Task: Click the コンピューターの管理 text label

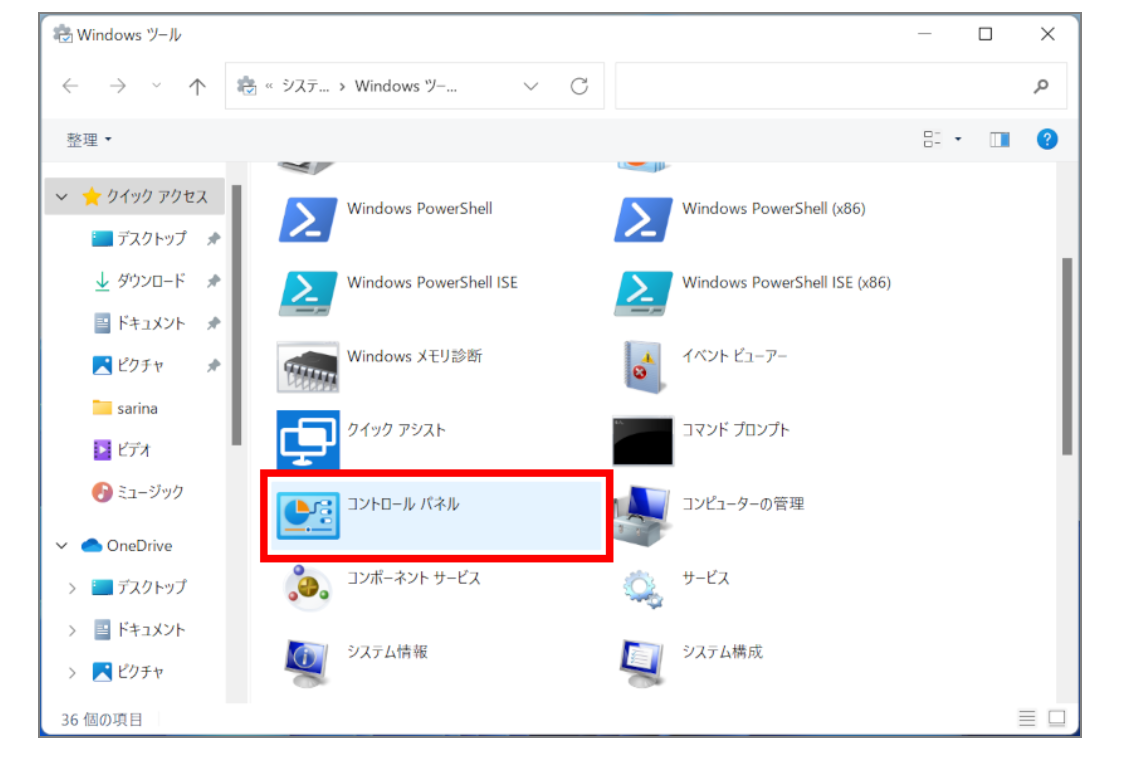Action: click(x=743, y=503)
